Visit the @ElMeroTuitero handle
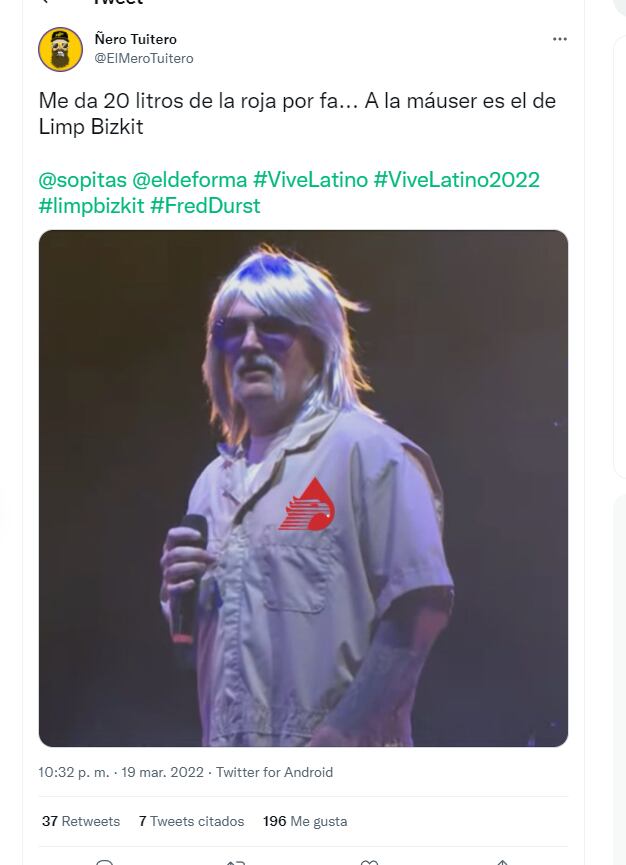 tap(143, 58)
